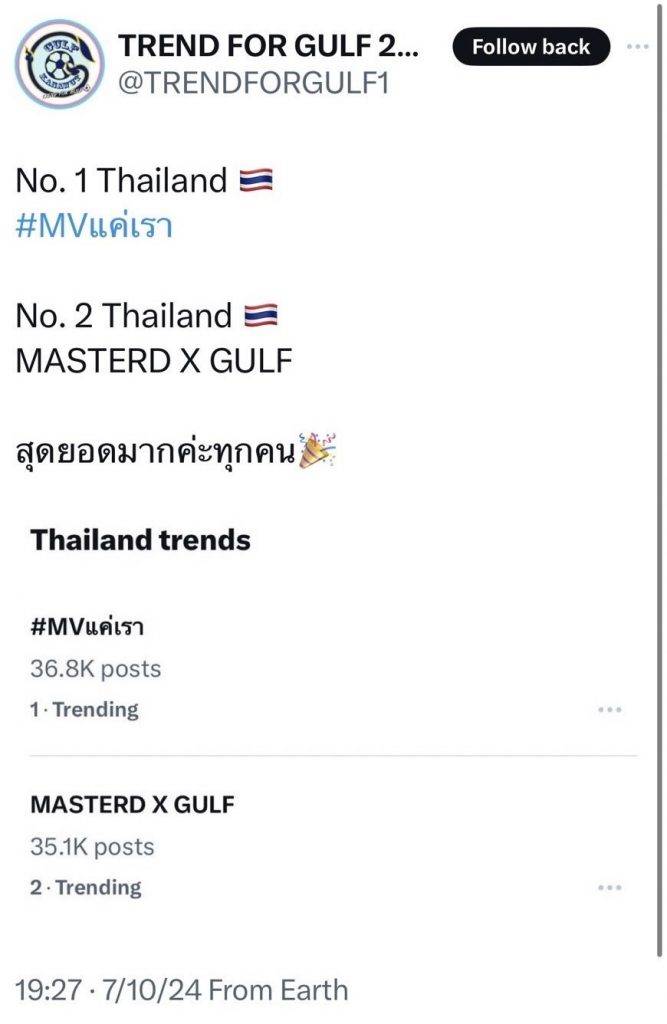The image size is (667, 1024).
Task: Click the Follow back button
Action: point(531,46)
